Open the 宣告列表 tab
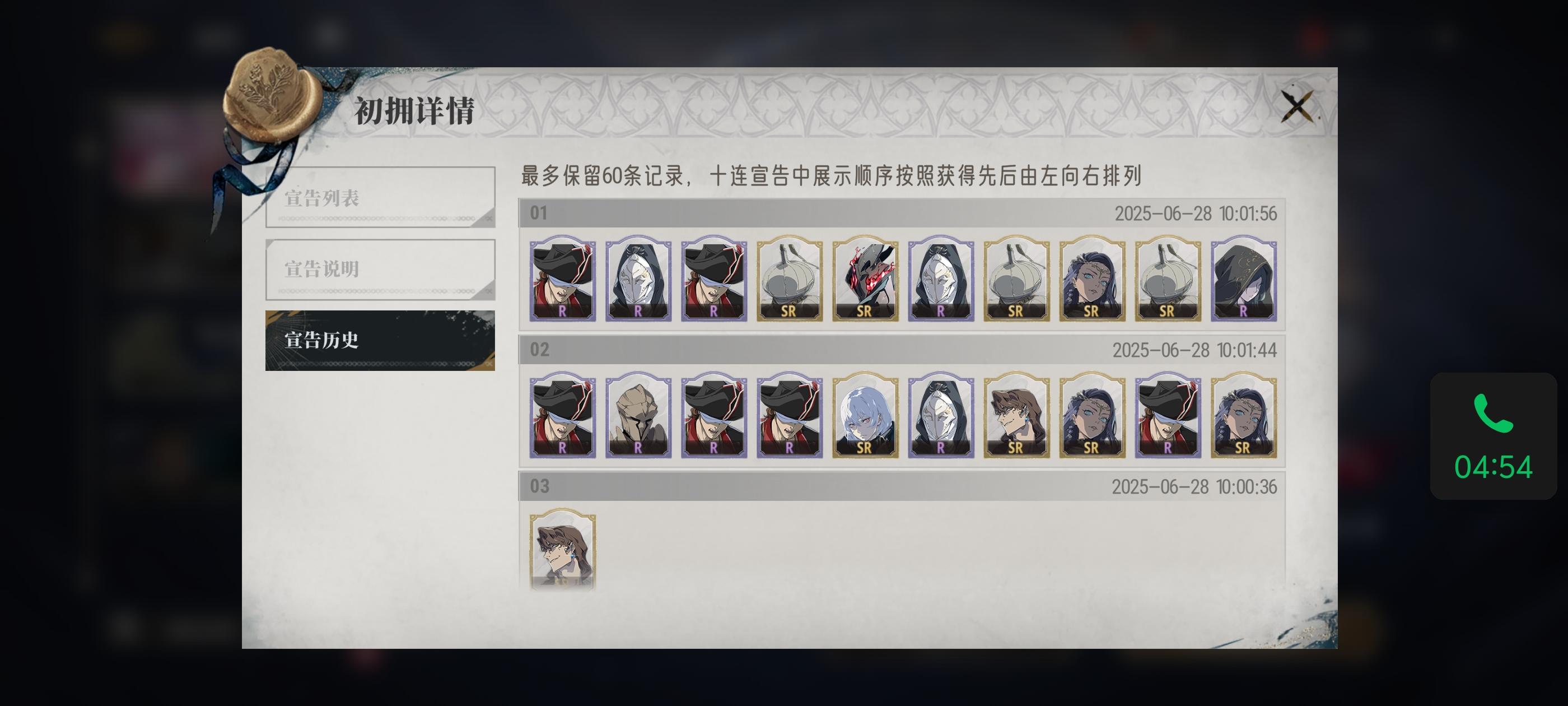Image resolution: width=1568 pixels, height=706 pixels. point(380,197)
